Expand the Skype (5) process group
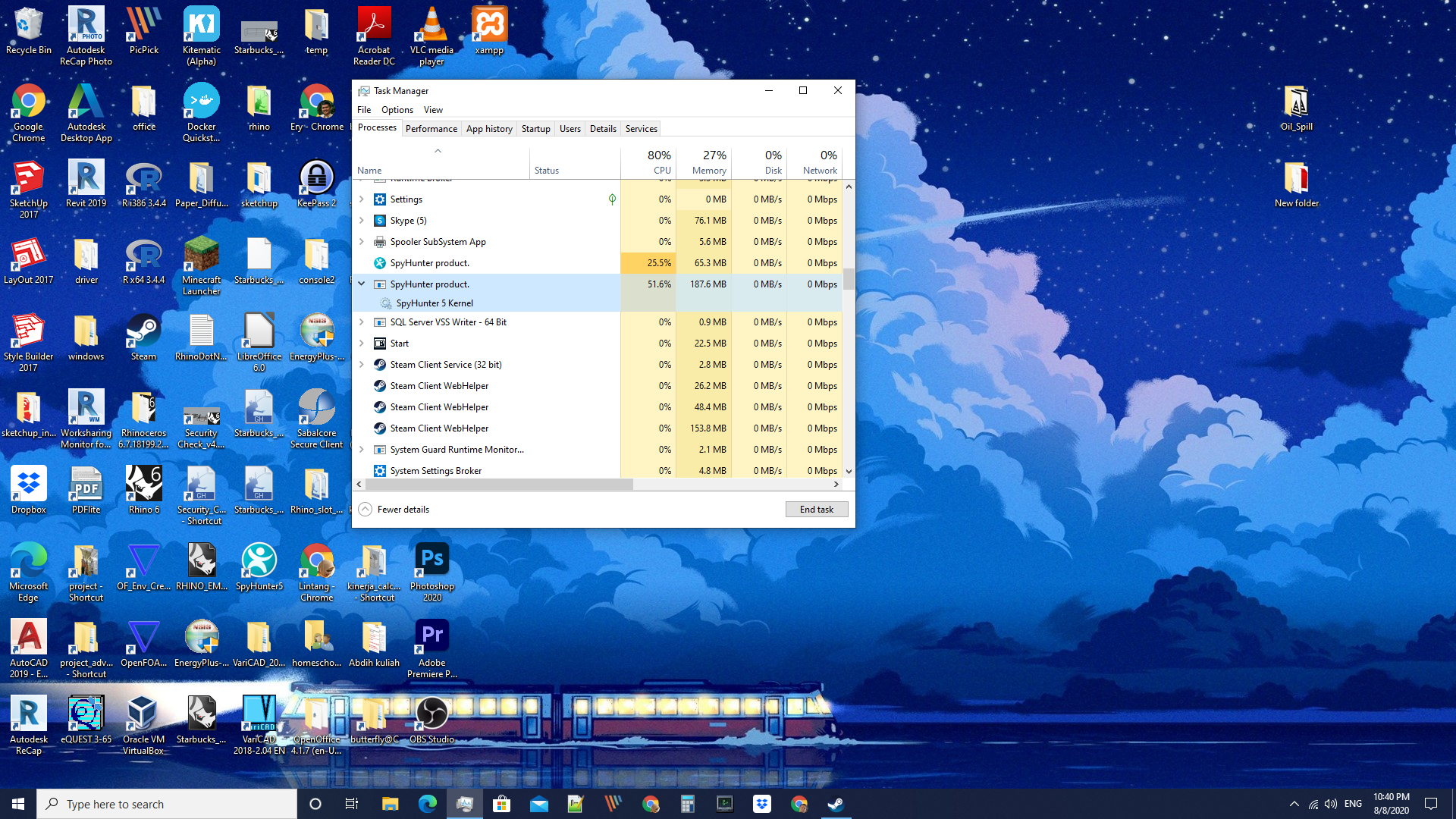Viewport: 1456px width, 819px height. pyautogui.click(x=362, y=221)
